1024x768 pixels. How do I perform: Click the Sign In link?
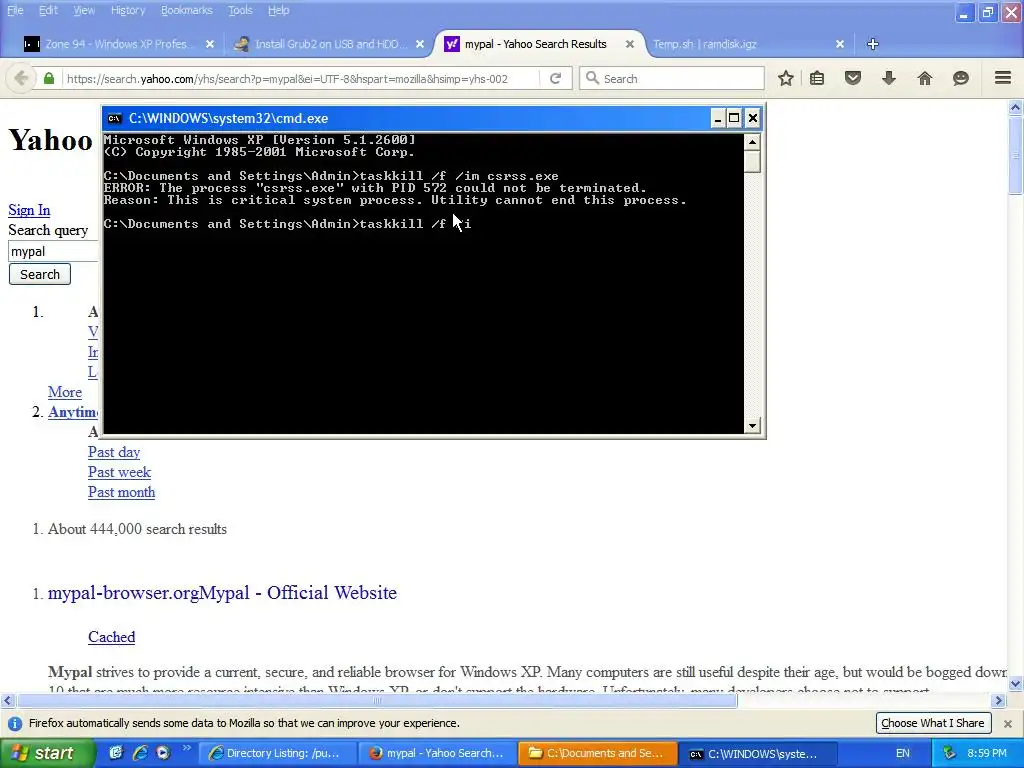(x=29, y=210)
